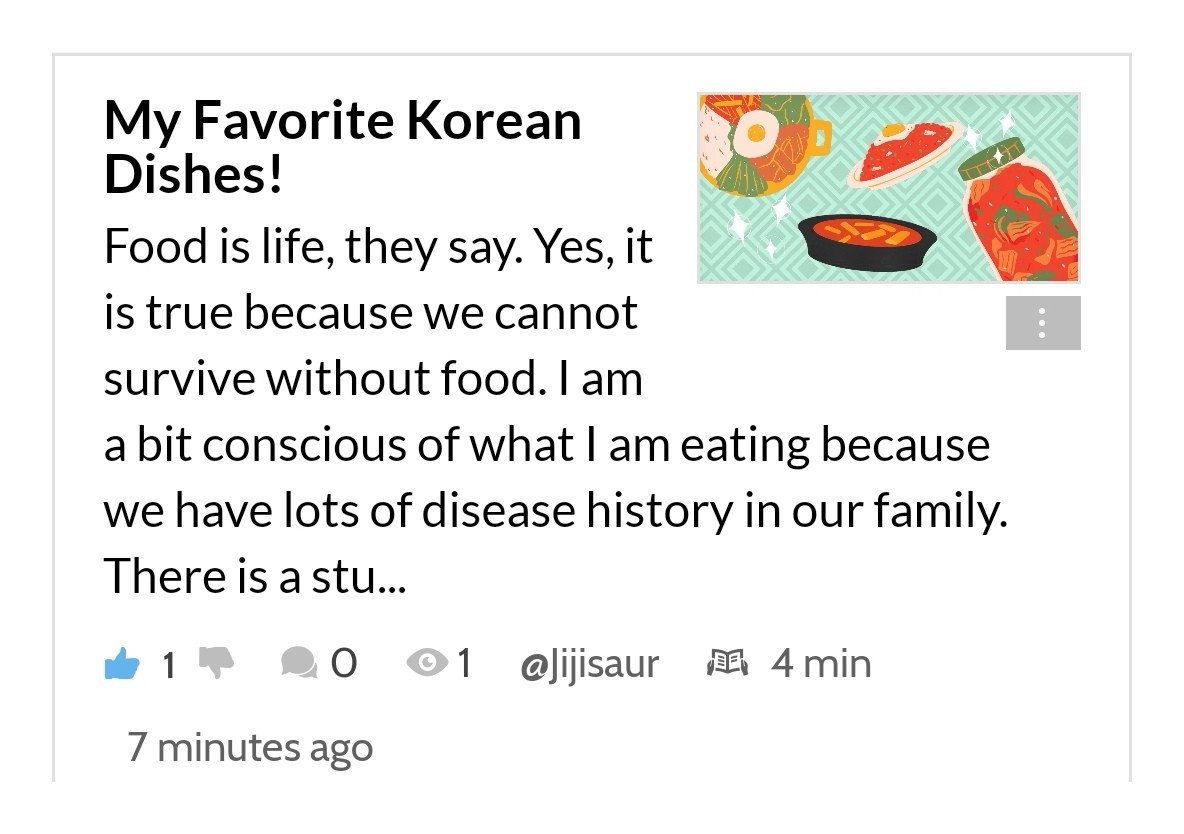The width and height of the screenshot is (1184, 834).
Task: Click the article excerpt text
Action: (x=556, y=411)
